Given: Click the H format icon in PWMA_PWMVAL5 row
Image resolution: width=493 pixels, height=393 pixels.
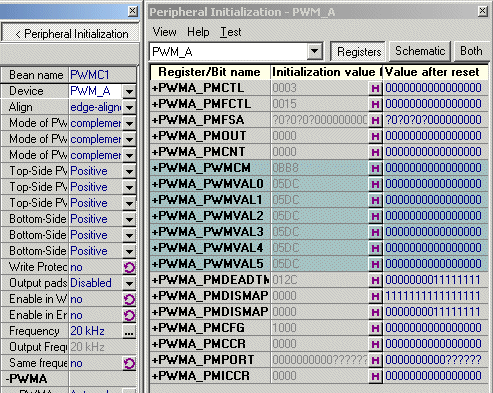Looking at the screenshot, I should [x=375, y=264].
